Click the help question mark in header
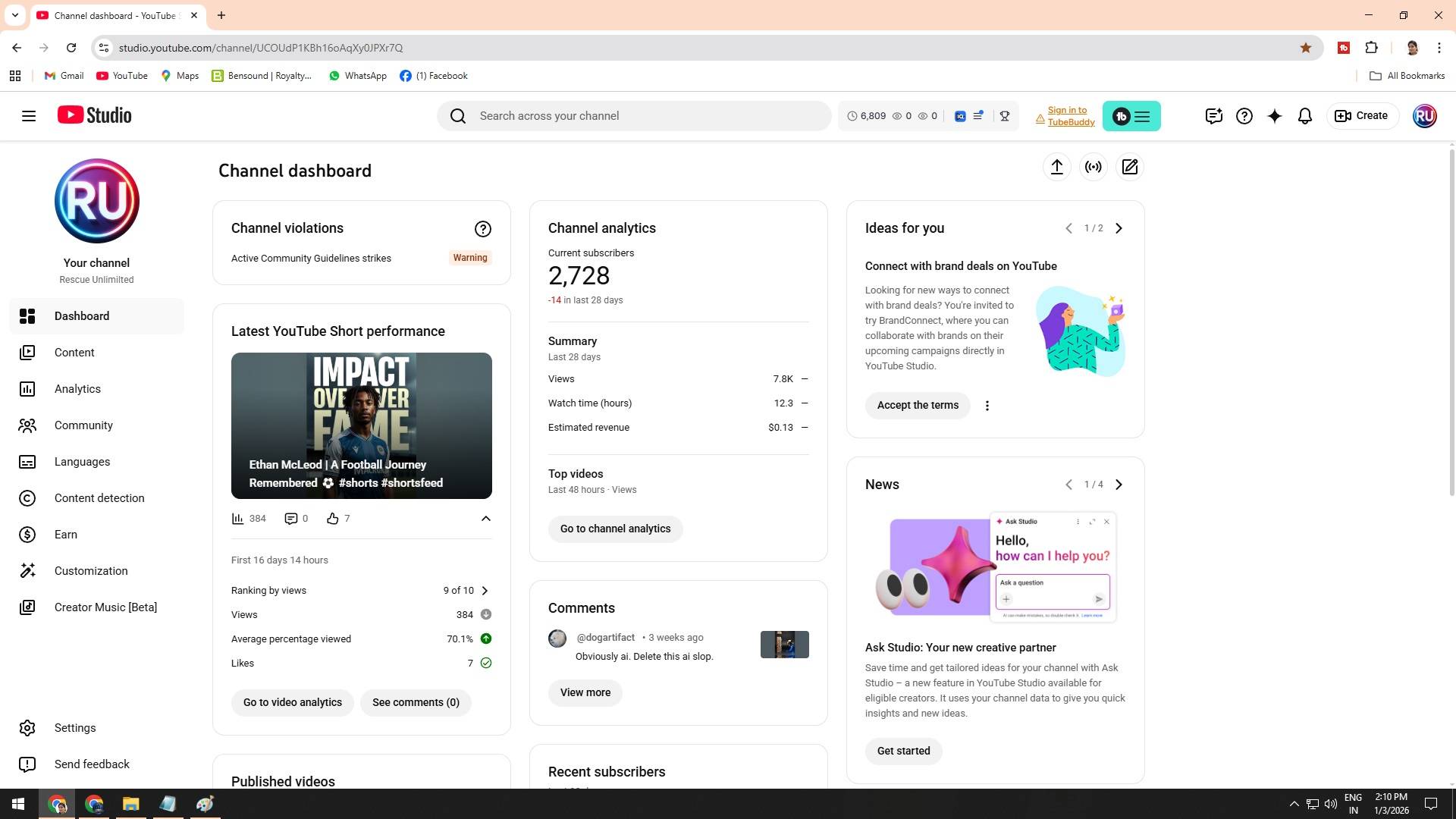 [1244, 116]
